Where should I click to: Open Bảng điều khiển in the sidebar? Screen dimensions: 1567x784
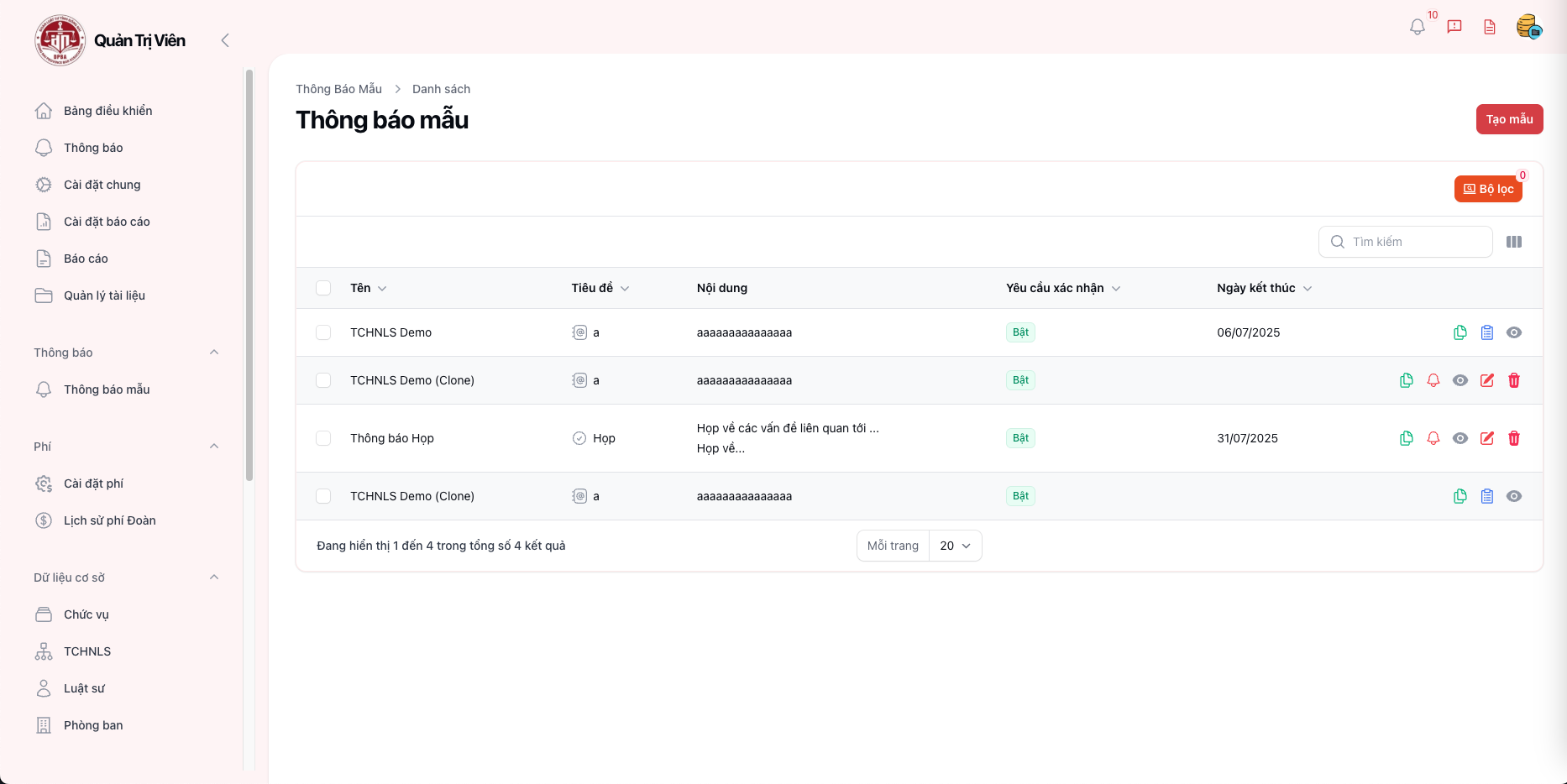[x=107, y=111]
